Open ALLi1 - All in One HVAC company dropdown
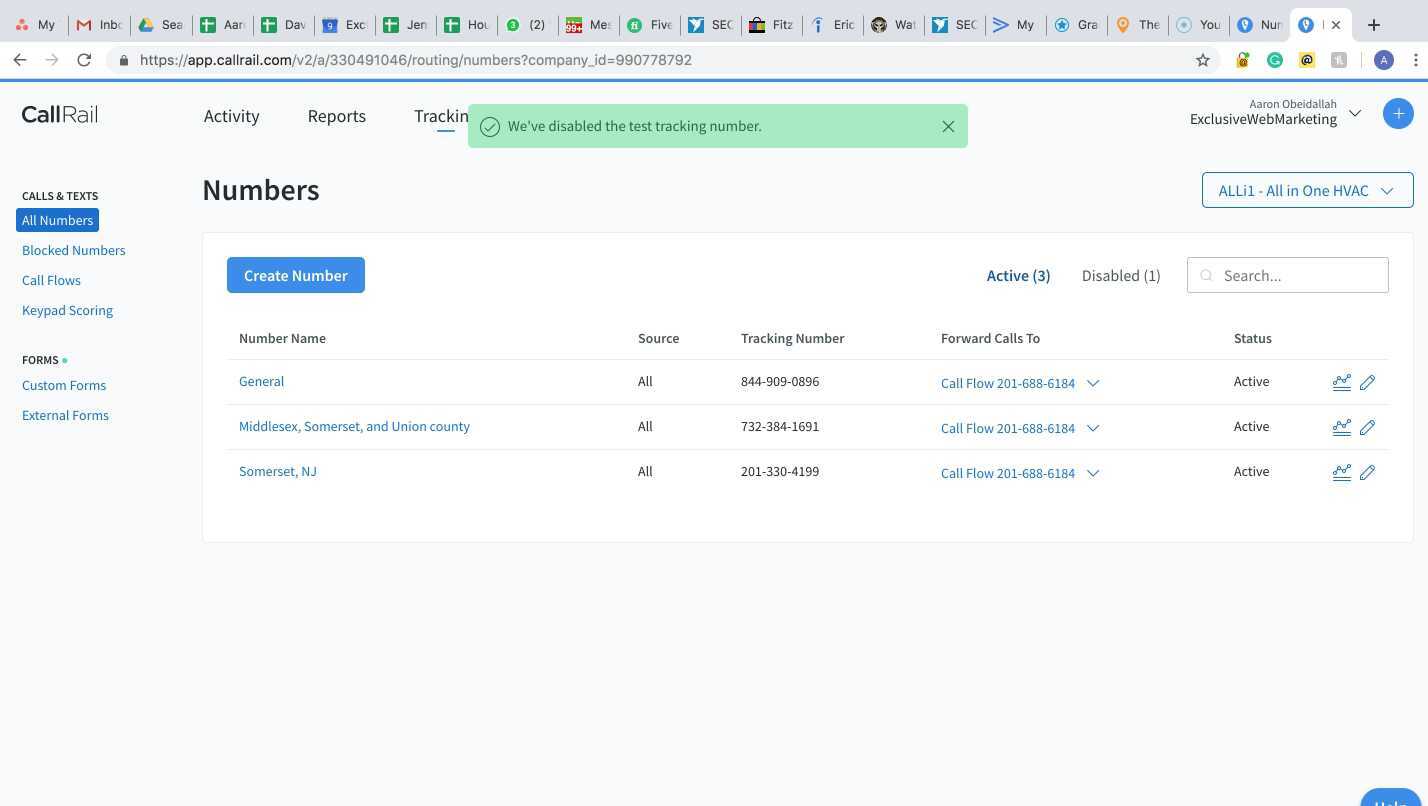This screenshot has width=1428, height=806. (x=1306, y=190)
